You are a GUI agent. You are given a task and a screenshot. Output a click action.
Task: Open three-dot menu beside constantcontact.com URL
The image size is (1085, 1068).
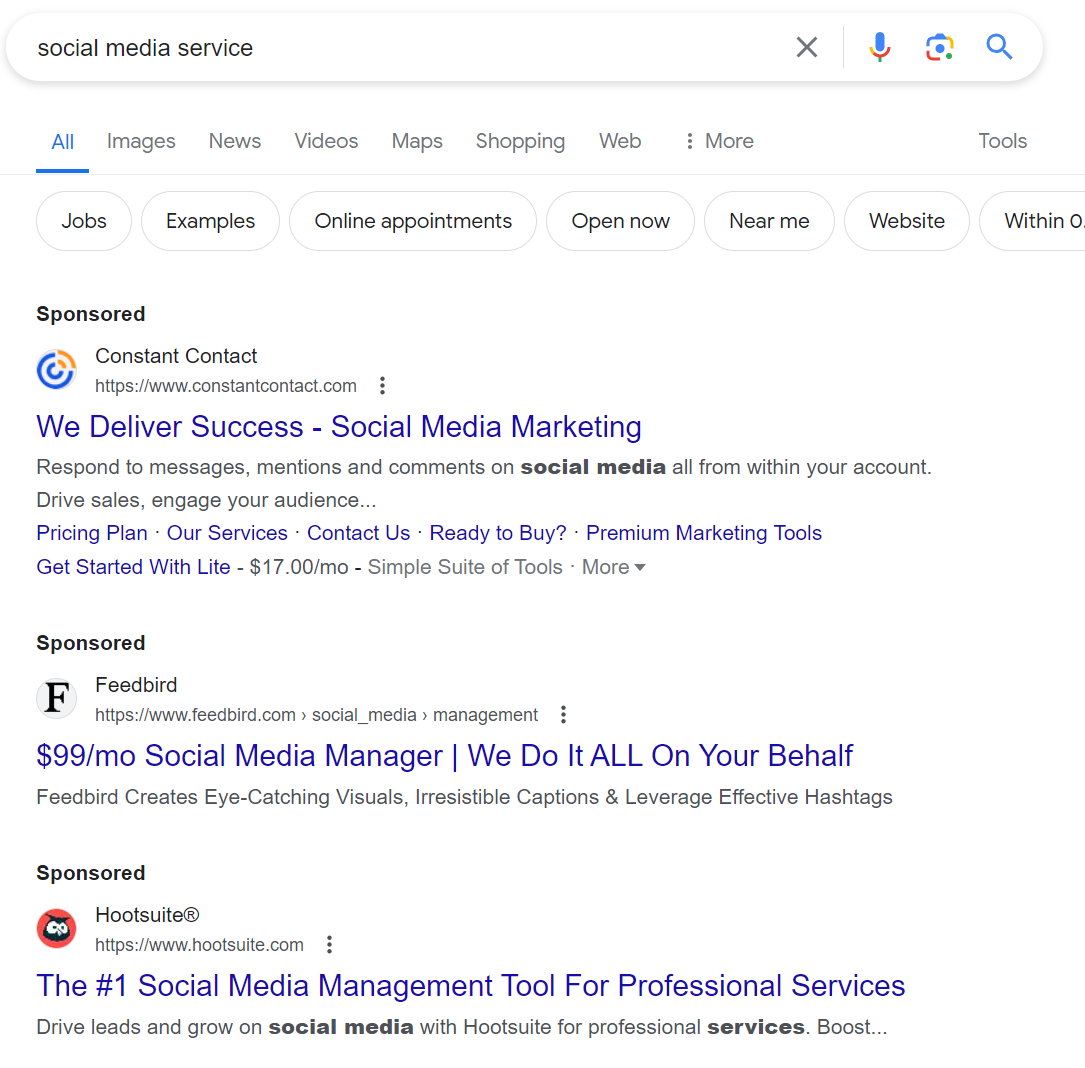tap(382, 386)
